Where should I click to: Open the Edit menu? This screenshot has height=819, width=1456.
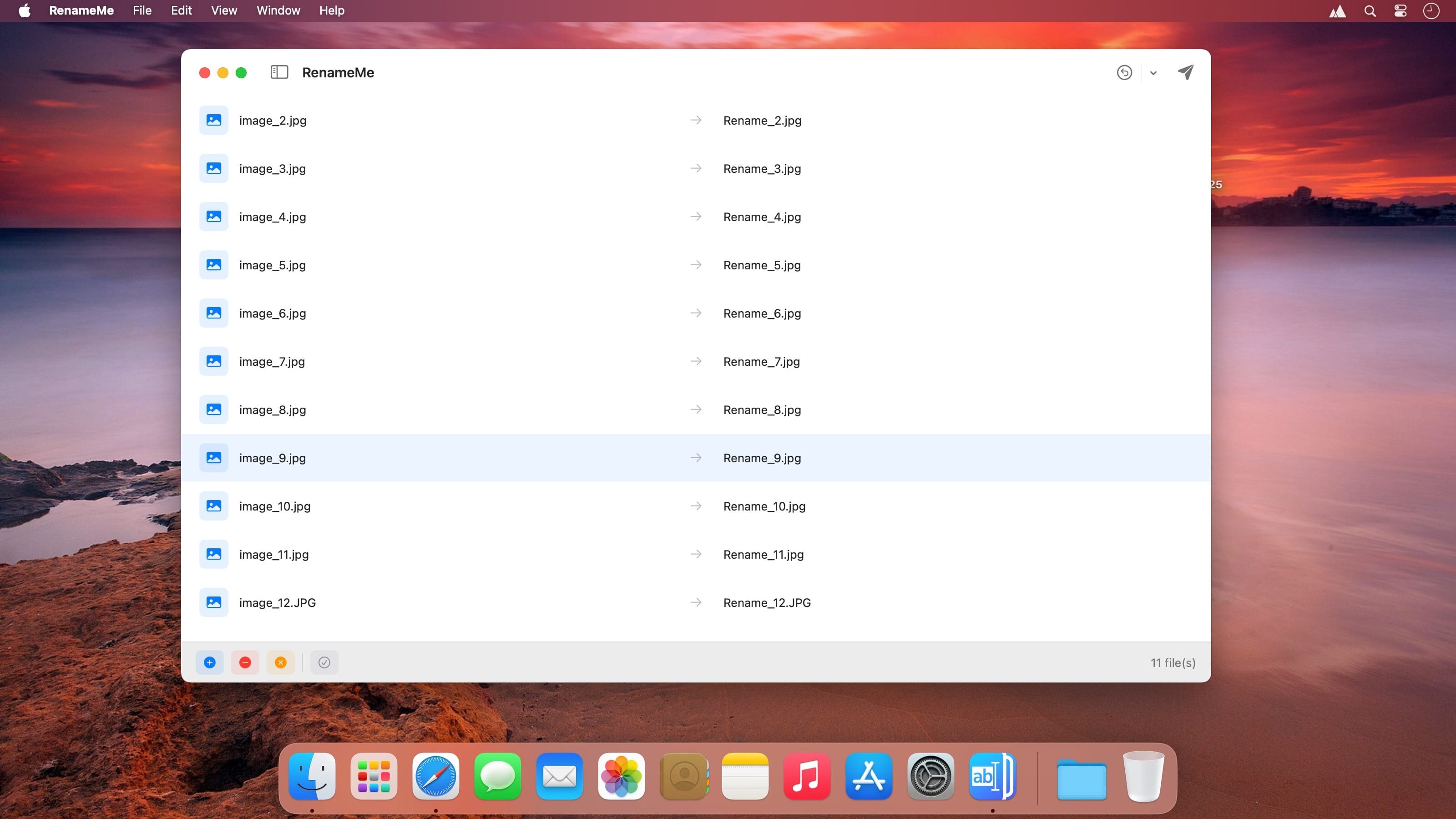point(181,10)
